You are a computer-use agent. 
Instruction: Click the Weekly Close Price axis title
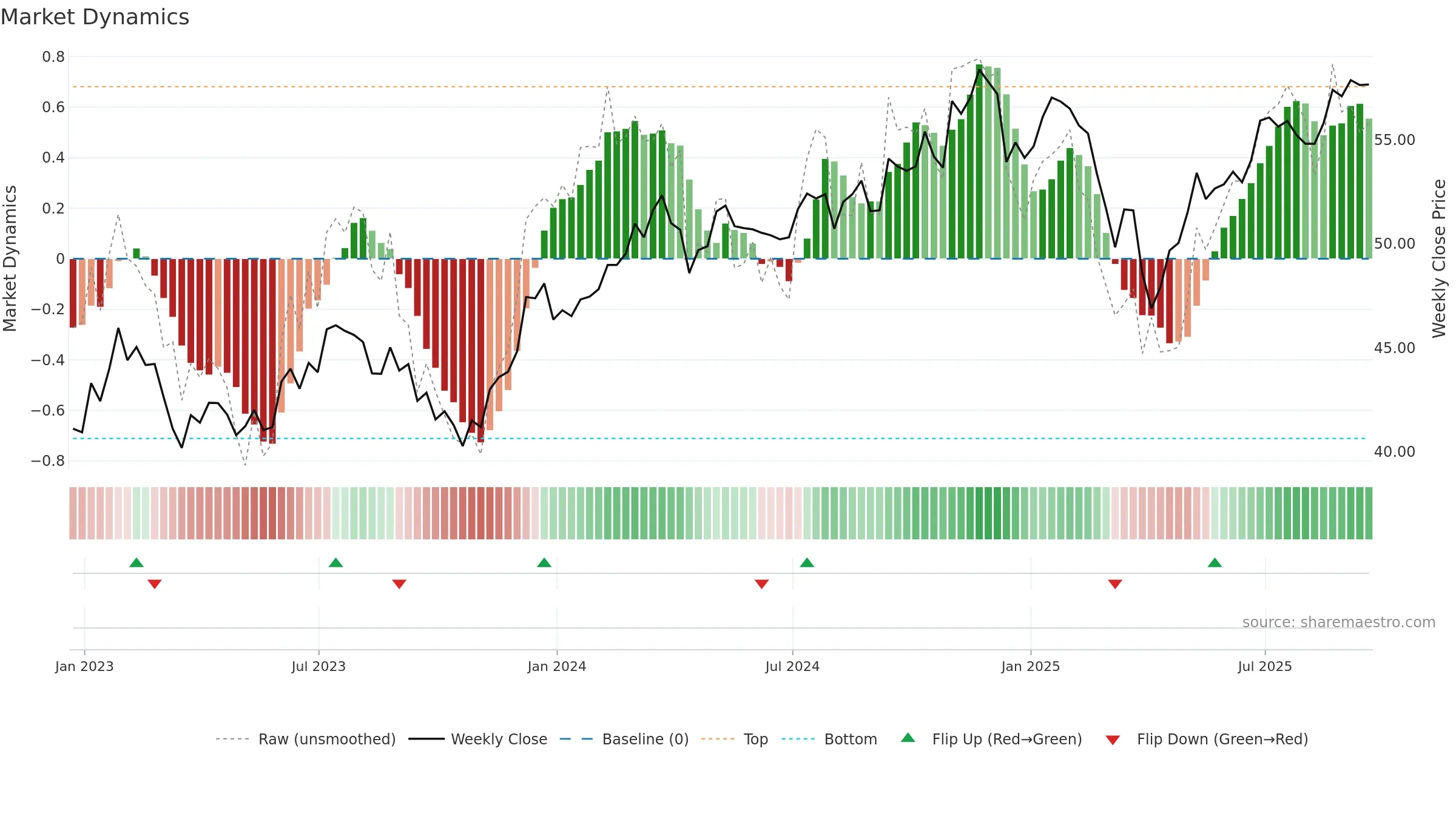click(x=1439, y=258)
